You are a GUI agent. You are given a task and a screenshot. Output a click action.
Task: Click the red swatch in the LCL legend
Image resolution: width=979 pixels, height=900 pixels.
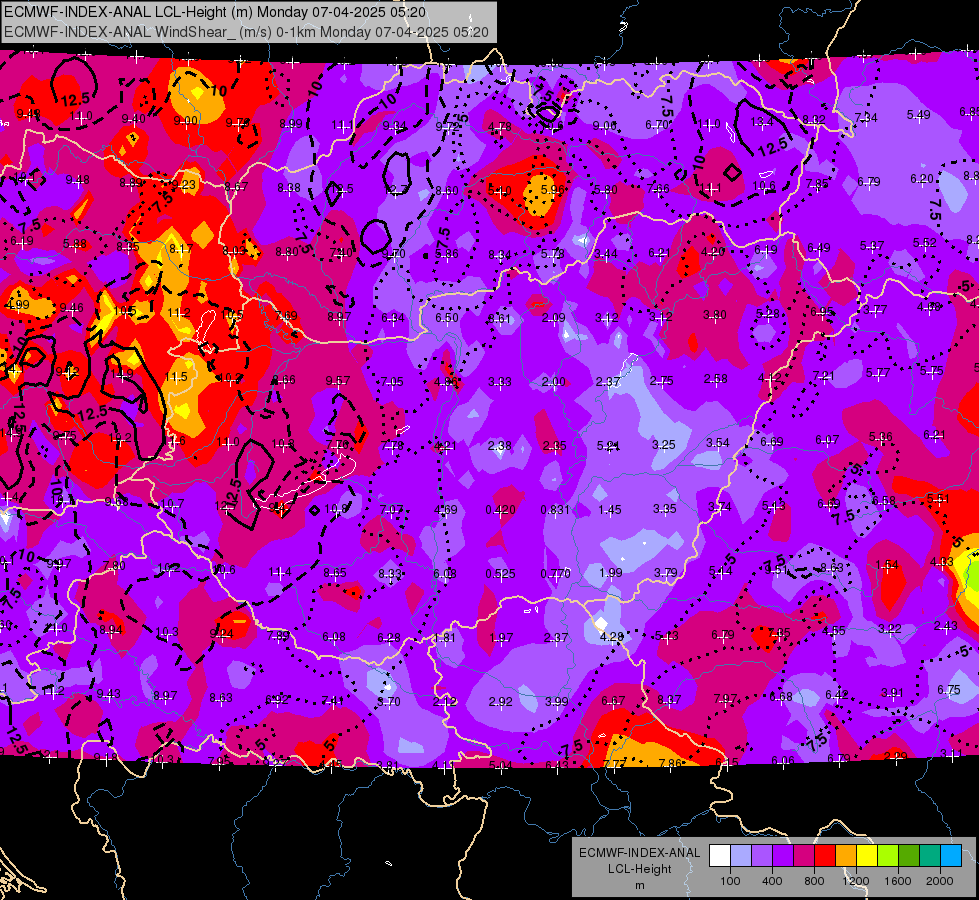tap(825, 856)
